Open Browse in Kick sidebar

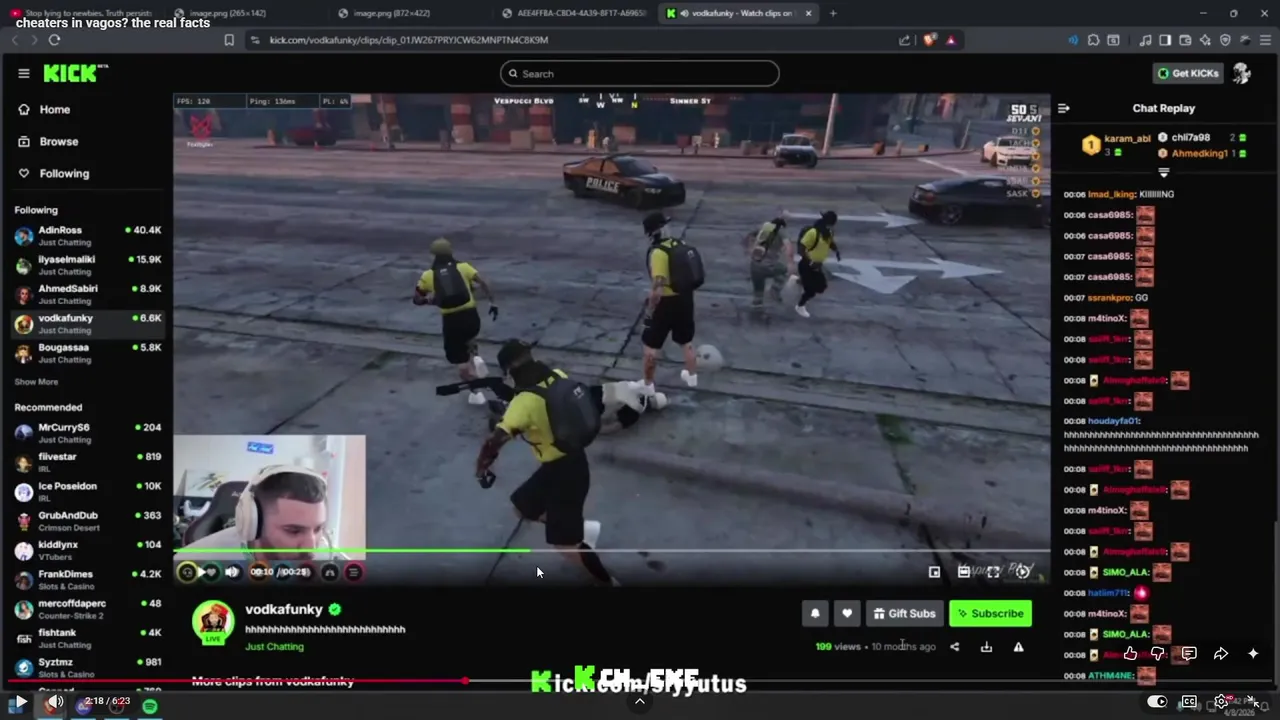pyautogui.click(x=48, y=142)
